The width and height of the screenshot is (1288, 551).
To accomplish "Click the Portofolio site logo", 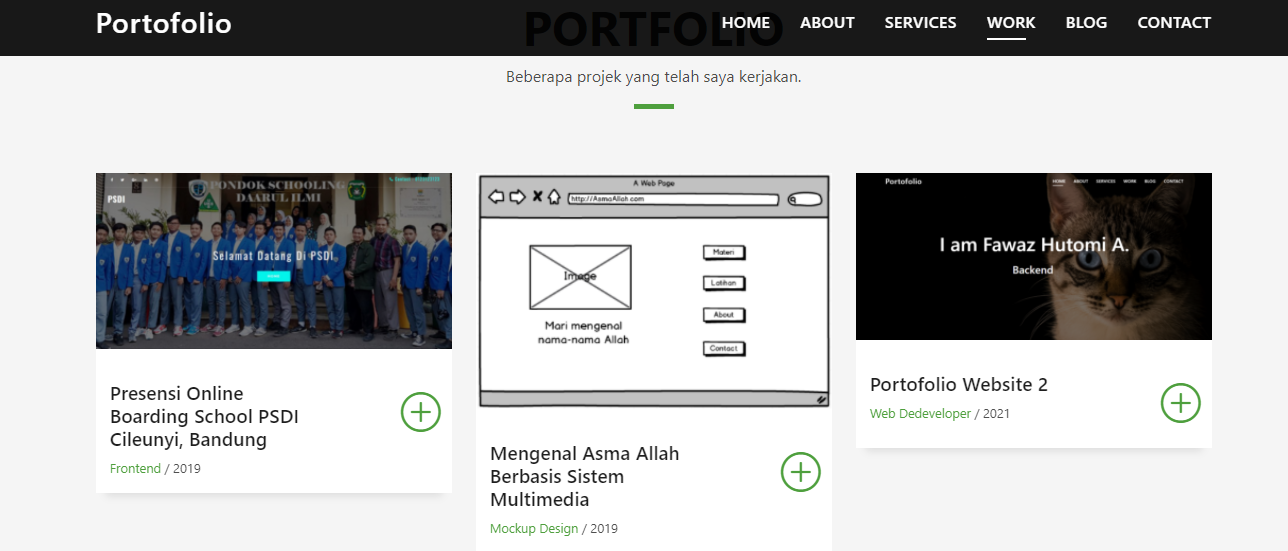I will (x=163, y=23).
